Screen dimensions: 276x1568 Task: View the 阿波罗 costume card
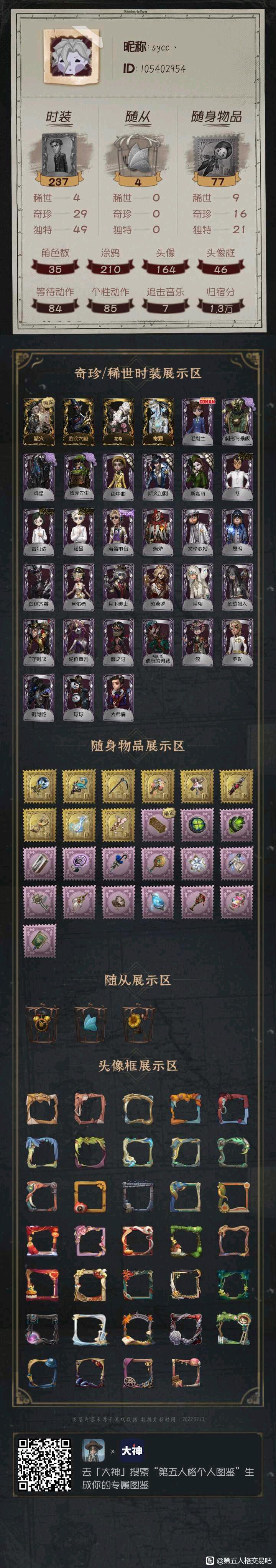[x=158, y=587]
